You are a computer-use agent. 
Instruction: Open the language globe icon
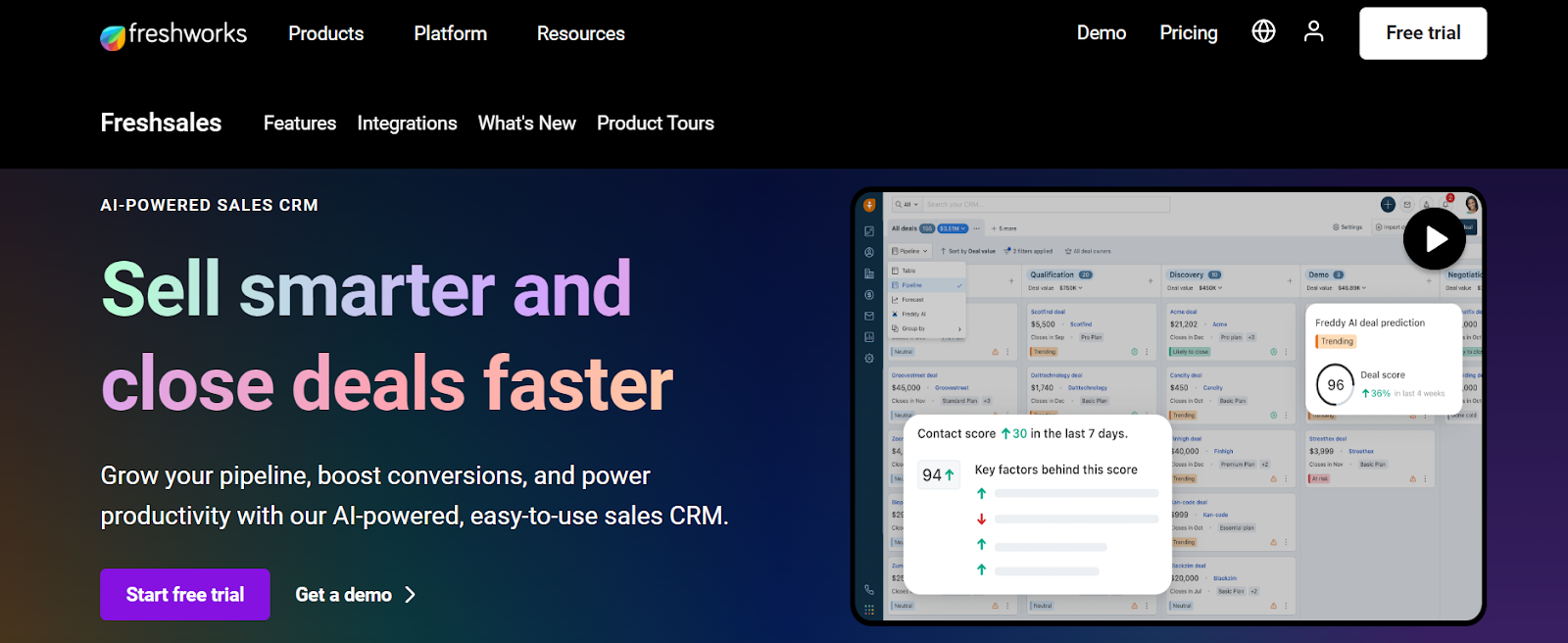tap(1263, 31)
